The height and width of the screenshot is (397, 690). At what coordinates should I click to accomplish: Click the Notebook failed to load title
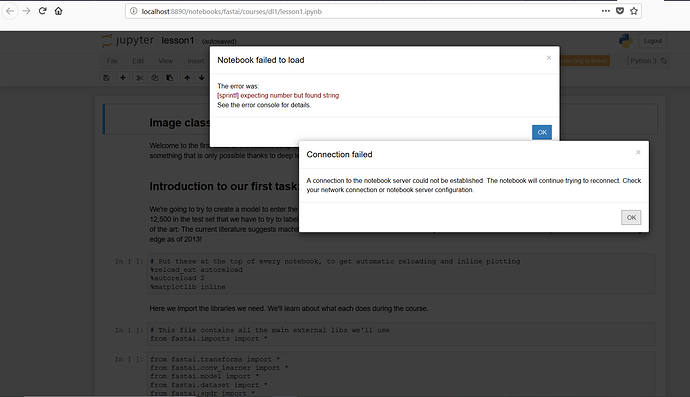[261, 60]
